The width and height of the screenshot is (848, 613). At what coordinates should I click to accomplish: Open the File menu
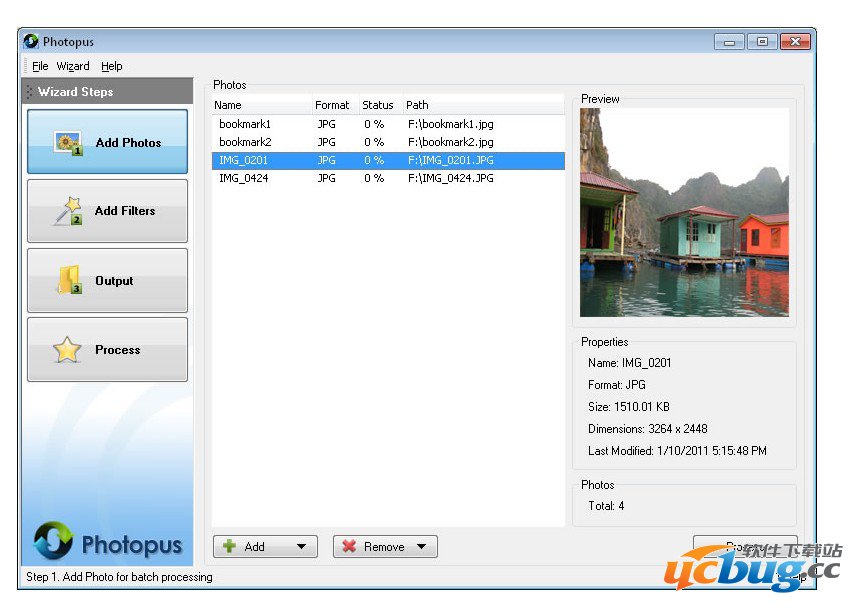40,66
